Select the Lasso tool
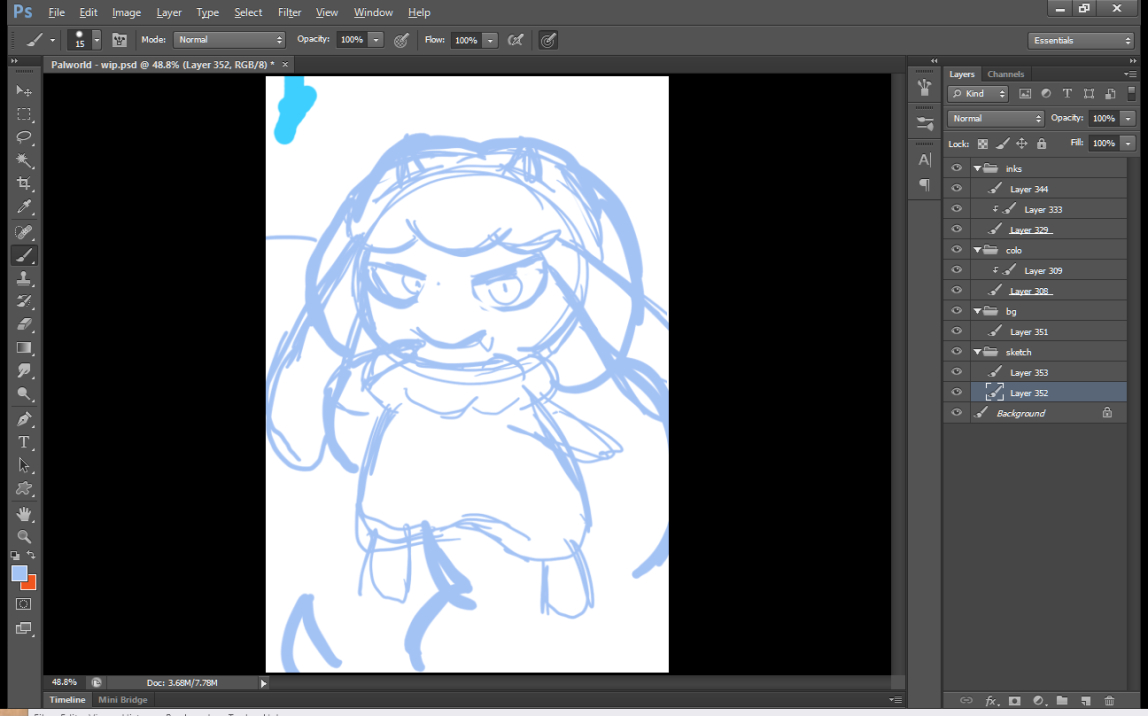The width and height of the screenshot is (1148, 716). pos(24,137)
